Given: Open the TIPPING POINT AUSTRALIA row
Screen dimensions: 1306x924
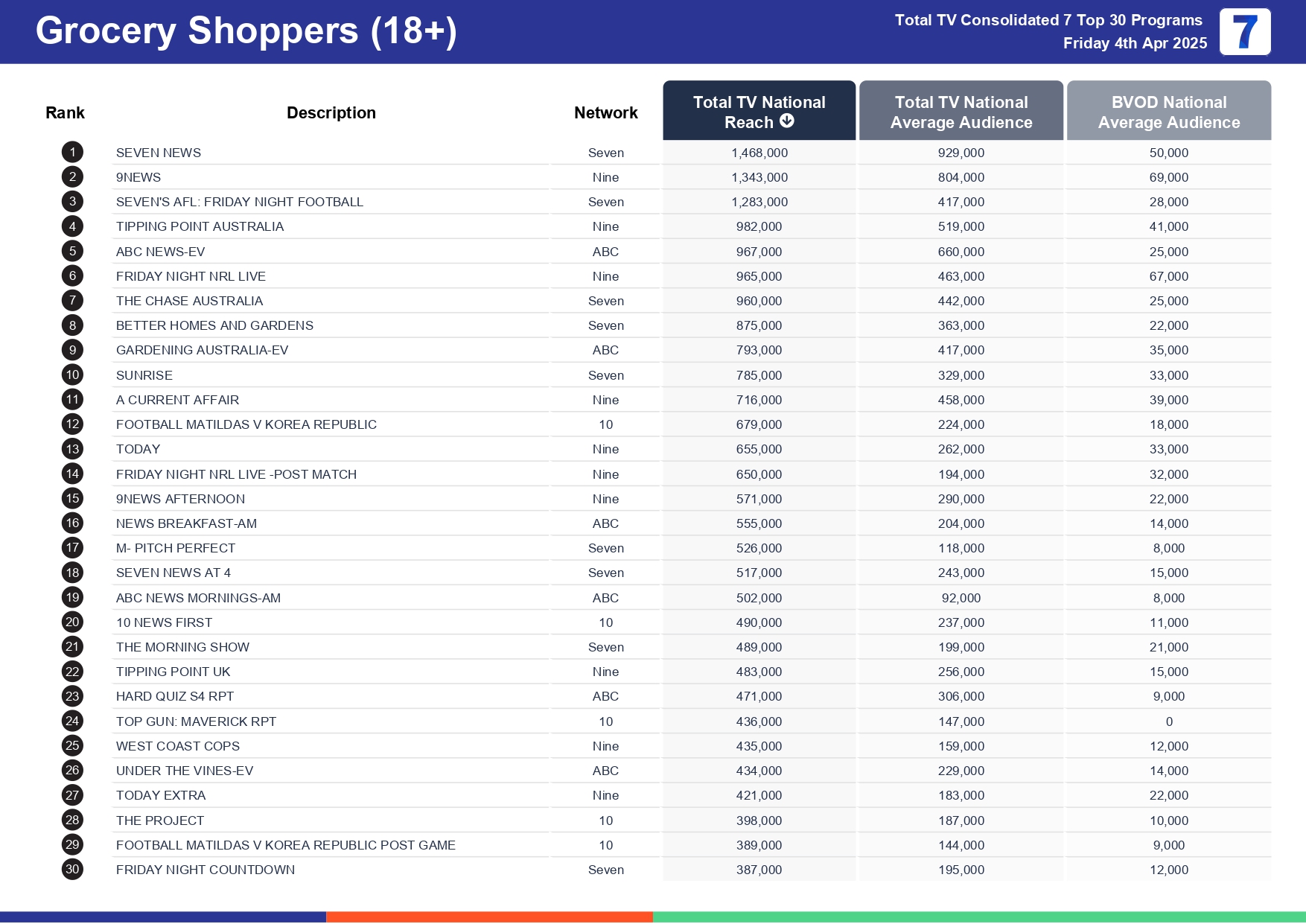Looking at the screenshot, I should click(200, 226).
